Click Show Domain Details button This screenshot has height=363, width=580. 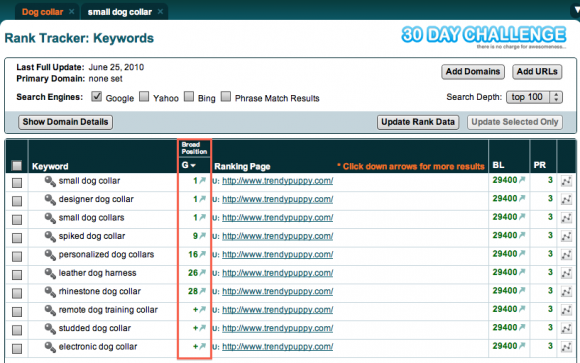[65, 122]
